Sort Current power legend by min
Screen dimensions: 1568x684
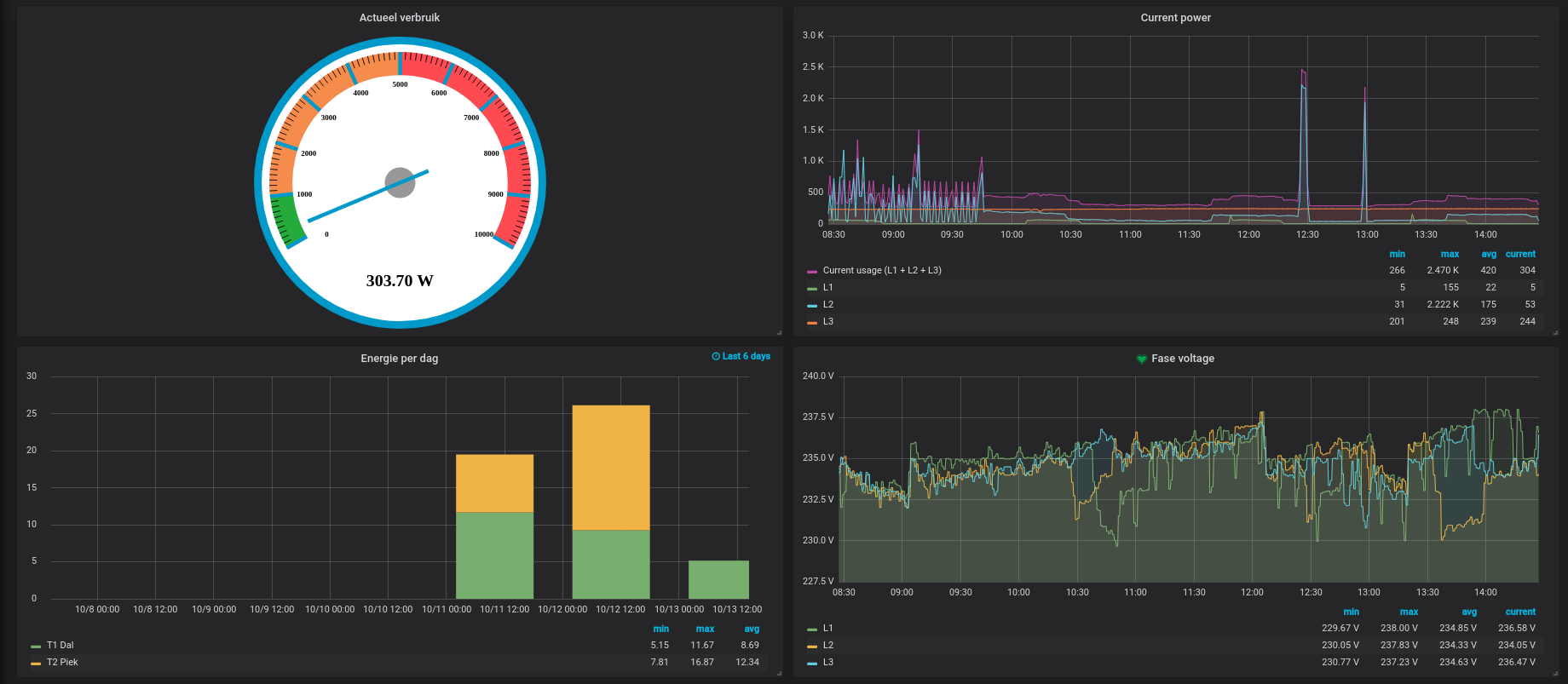(1397, 254)
